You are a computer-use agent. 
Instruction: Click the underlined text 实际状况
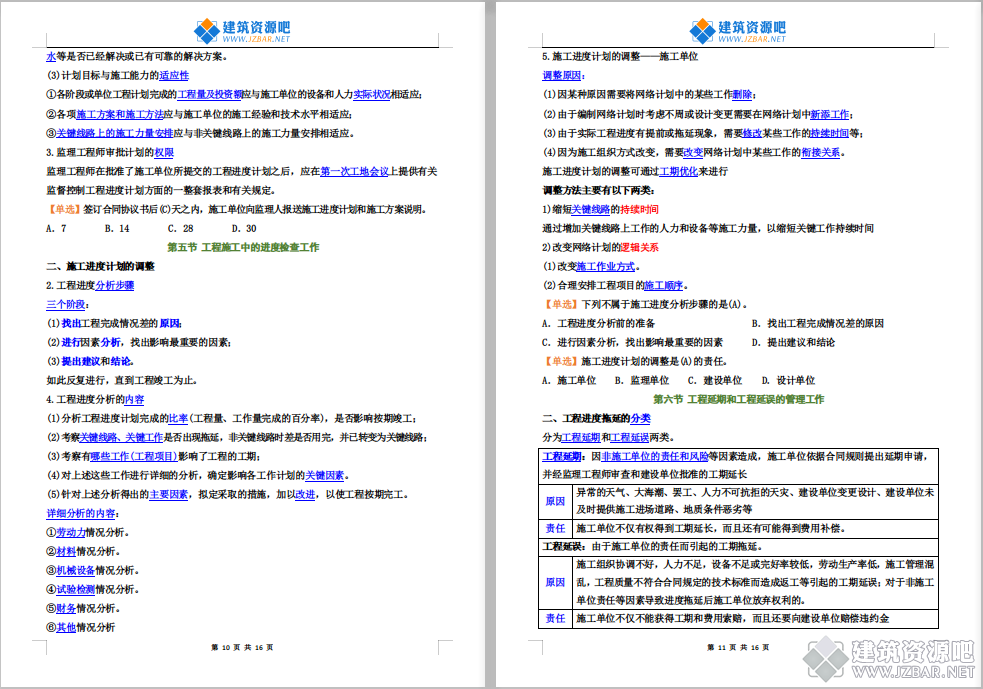point(372,95)
